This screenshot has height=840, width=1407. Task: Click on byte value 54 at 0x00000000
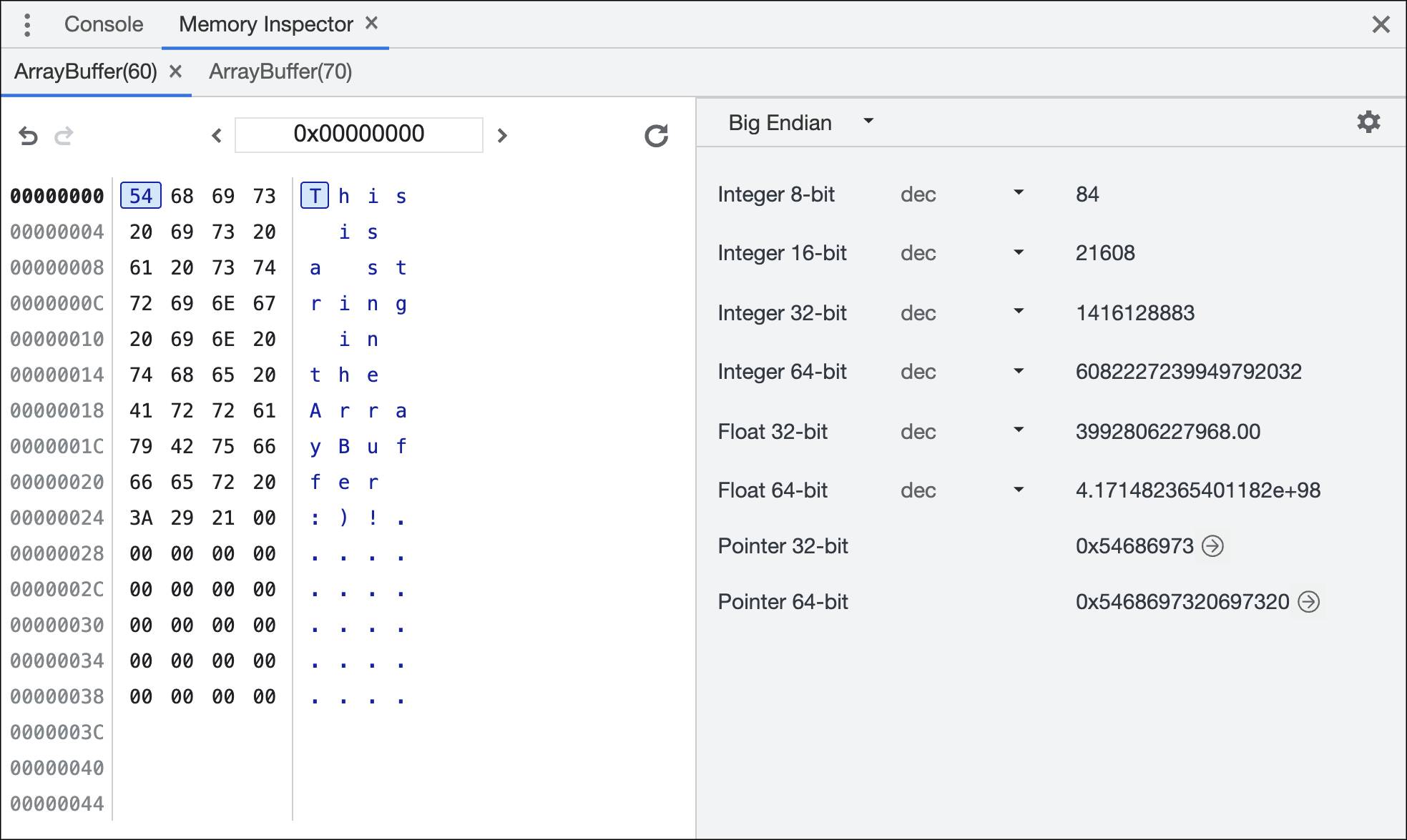tap(140, 196)
